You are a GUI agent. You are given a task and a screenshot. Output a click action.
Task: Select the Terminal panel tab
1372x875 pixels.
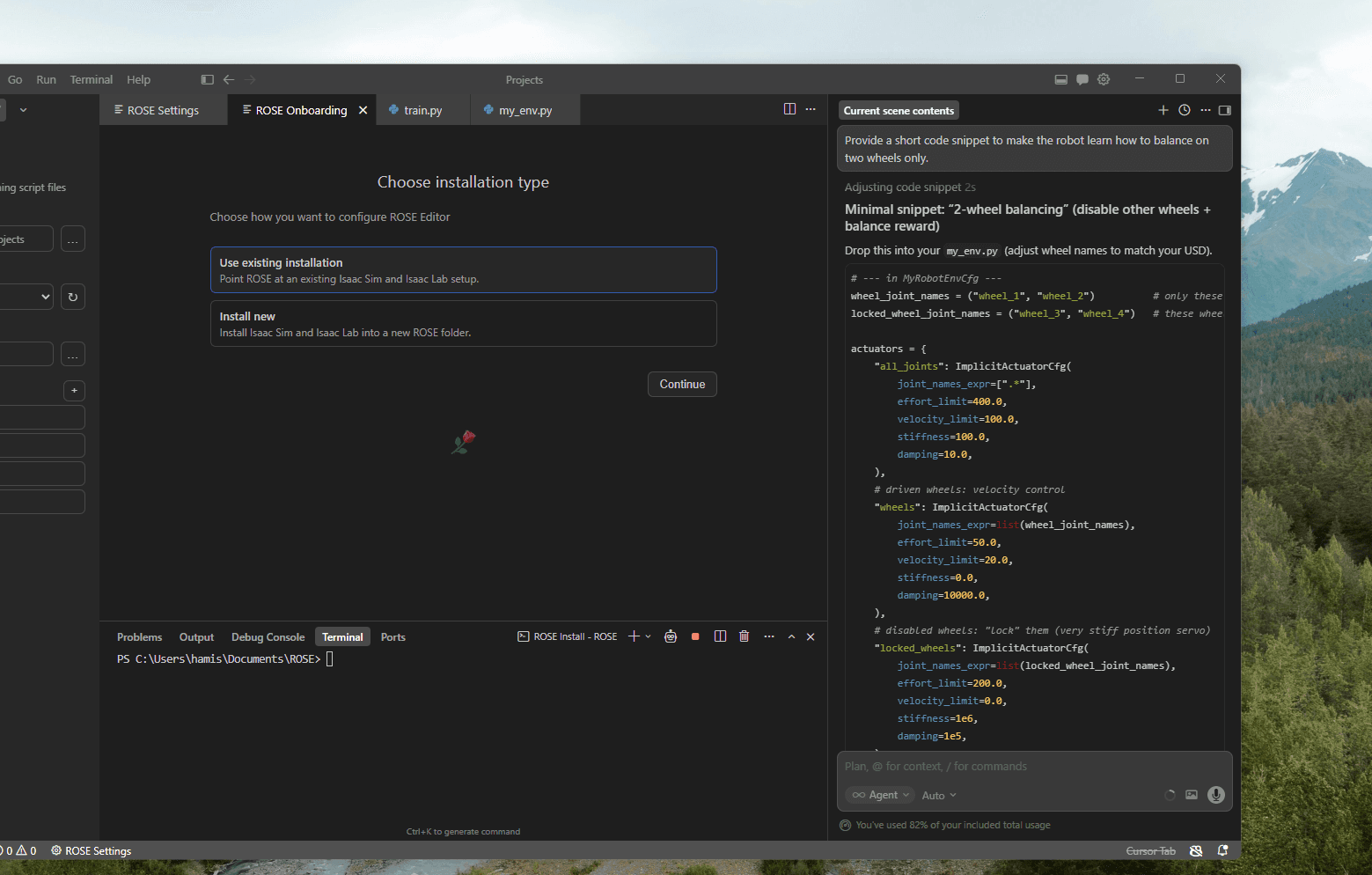click(x=342, y=637)
